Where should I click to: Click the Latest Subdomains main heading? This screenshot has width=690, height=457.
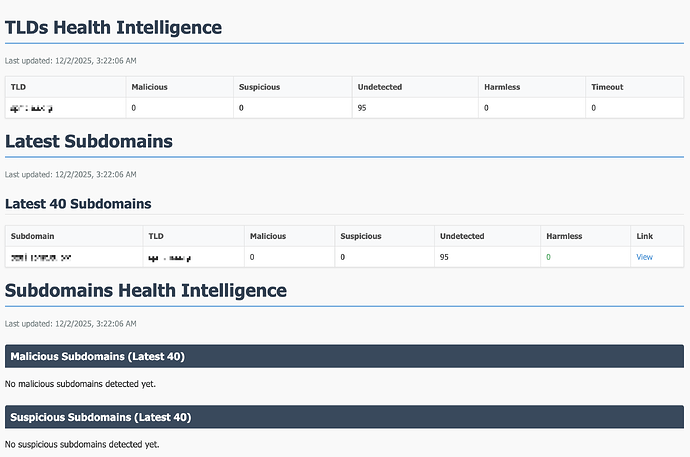point(88,142)
